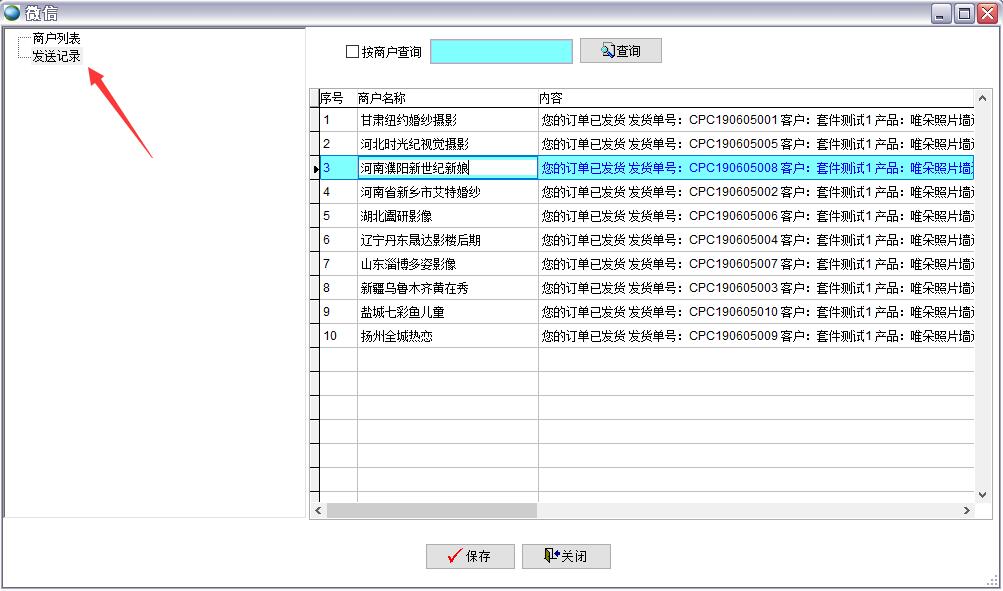Screen dimensions: 1003x591
Task: Click the WeChat globe icon in title bar
Action: (x=12, y=13)
